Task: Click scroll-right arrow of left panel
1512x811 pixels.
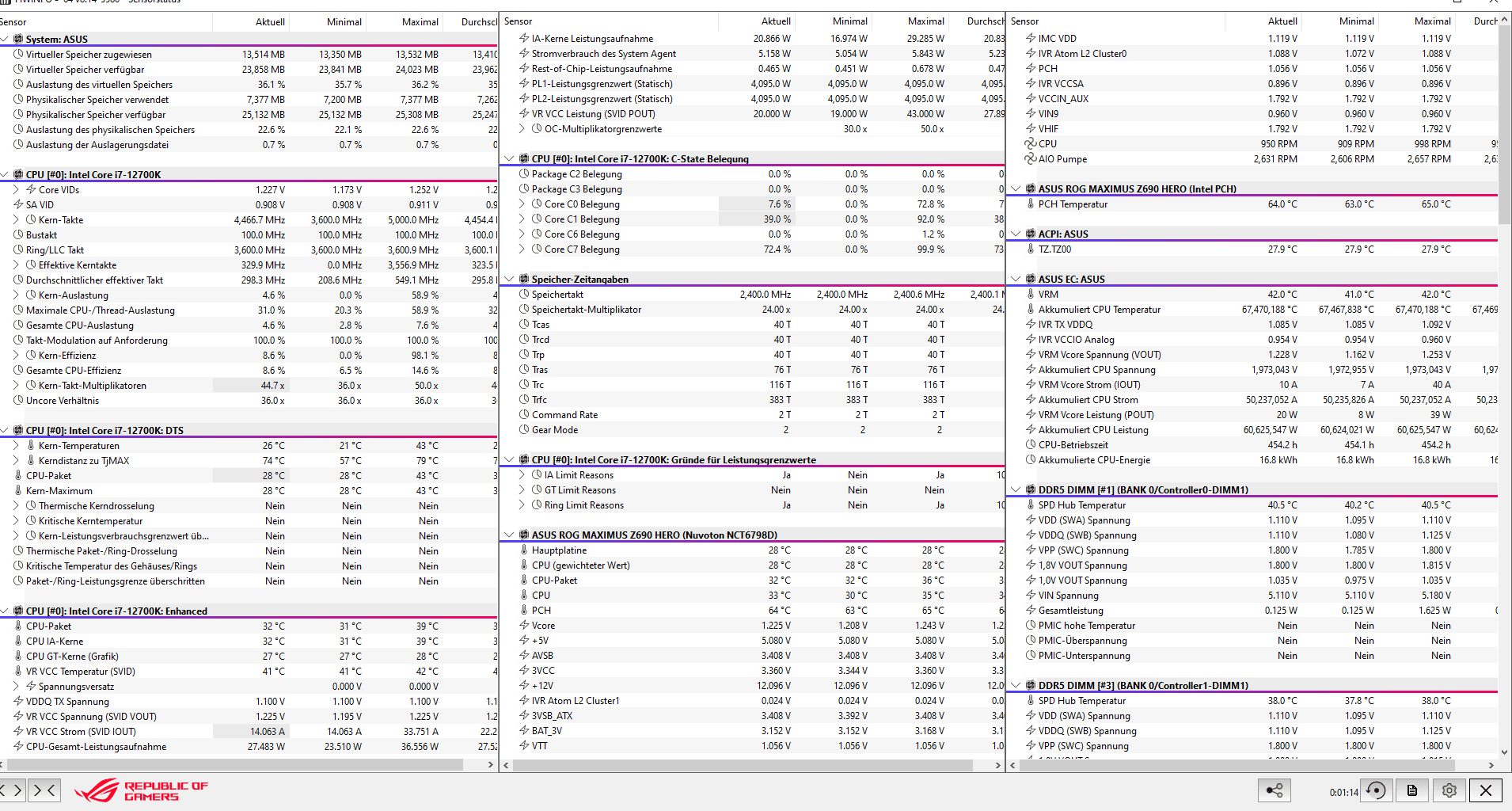Action: [x=491, y=765]
